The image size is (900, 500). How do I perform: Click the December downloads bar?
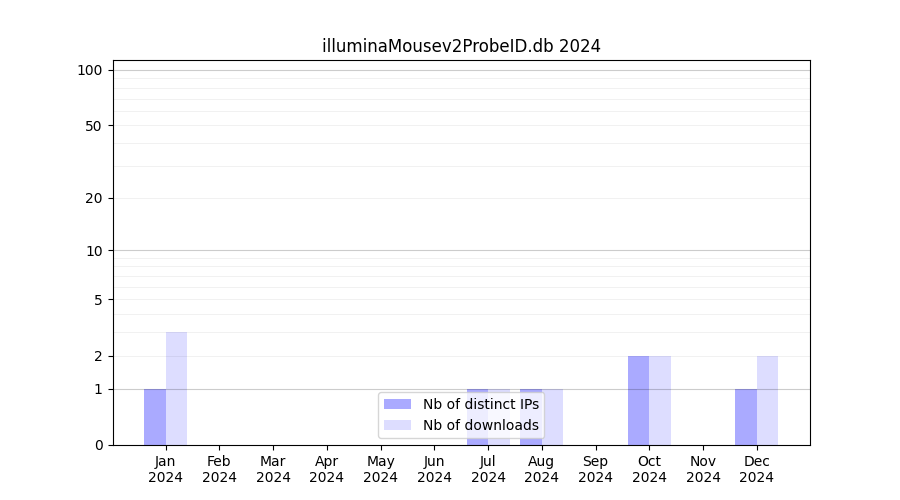767,400
